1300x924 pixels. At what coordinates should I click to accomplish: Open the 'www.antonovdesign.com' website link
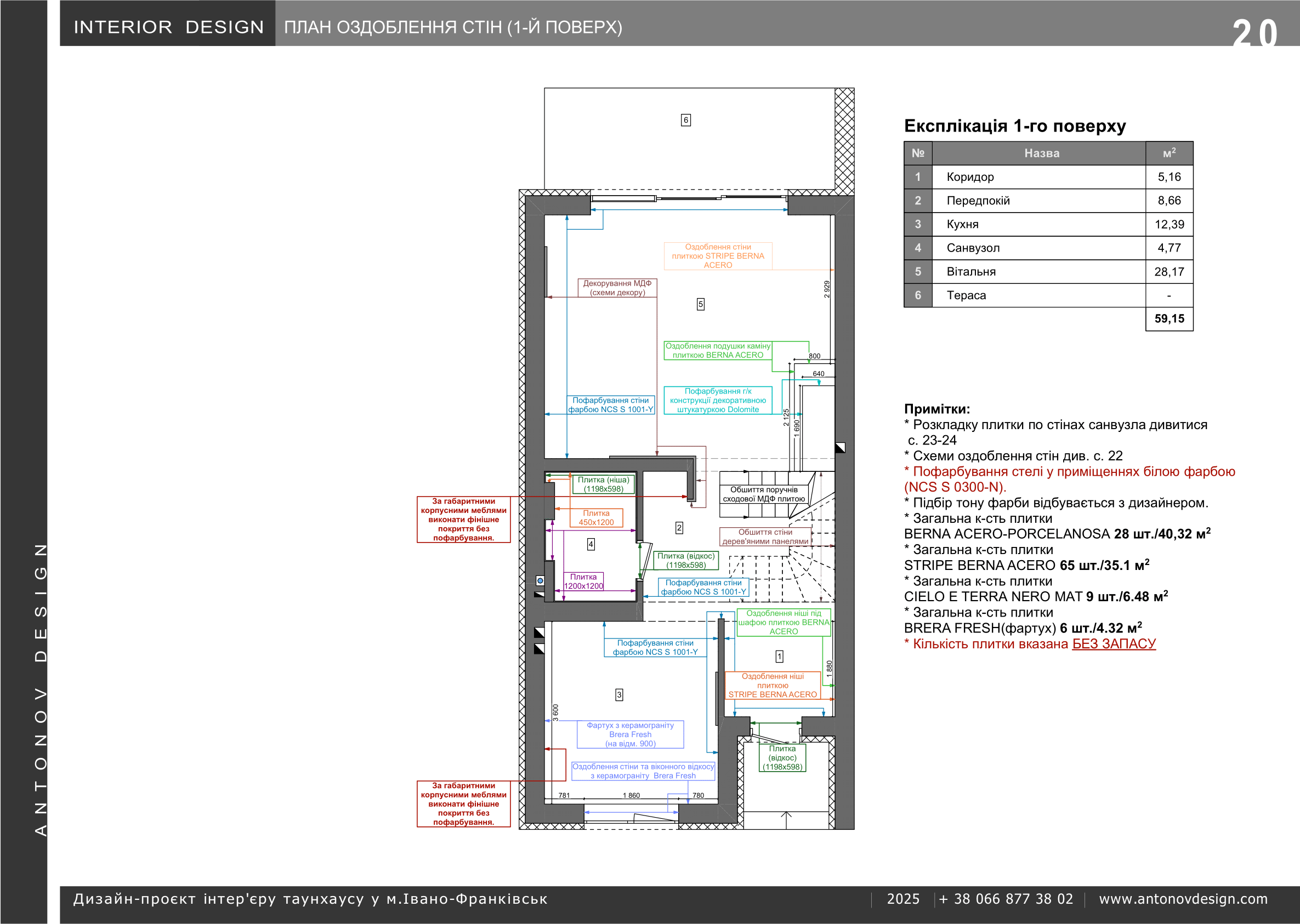(1183, 899)
